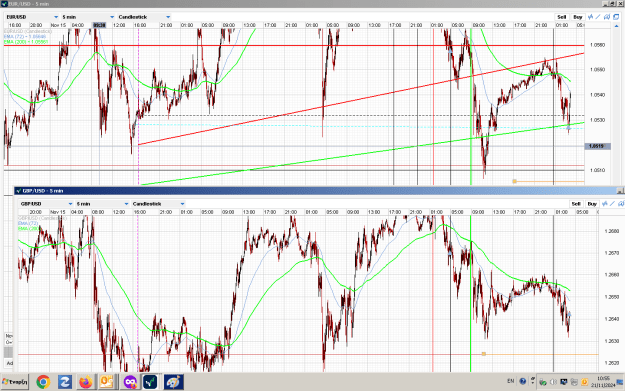Viewport: 625px width, 391px height.
Task: Click scroll-up arrow of EUR/USD price axis
Action: click(617, 26)
